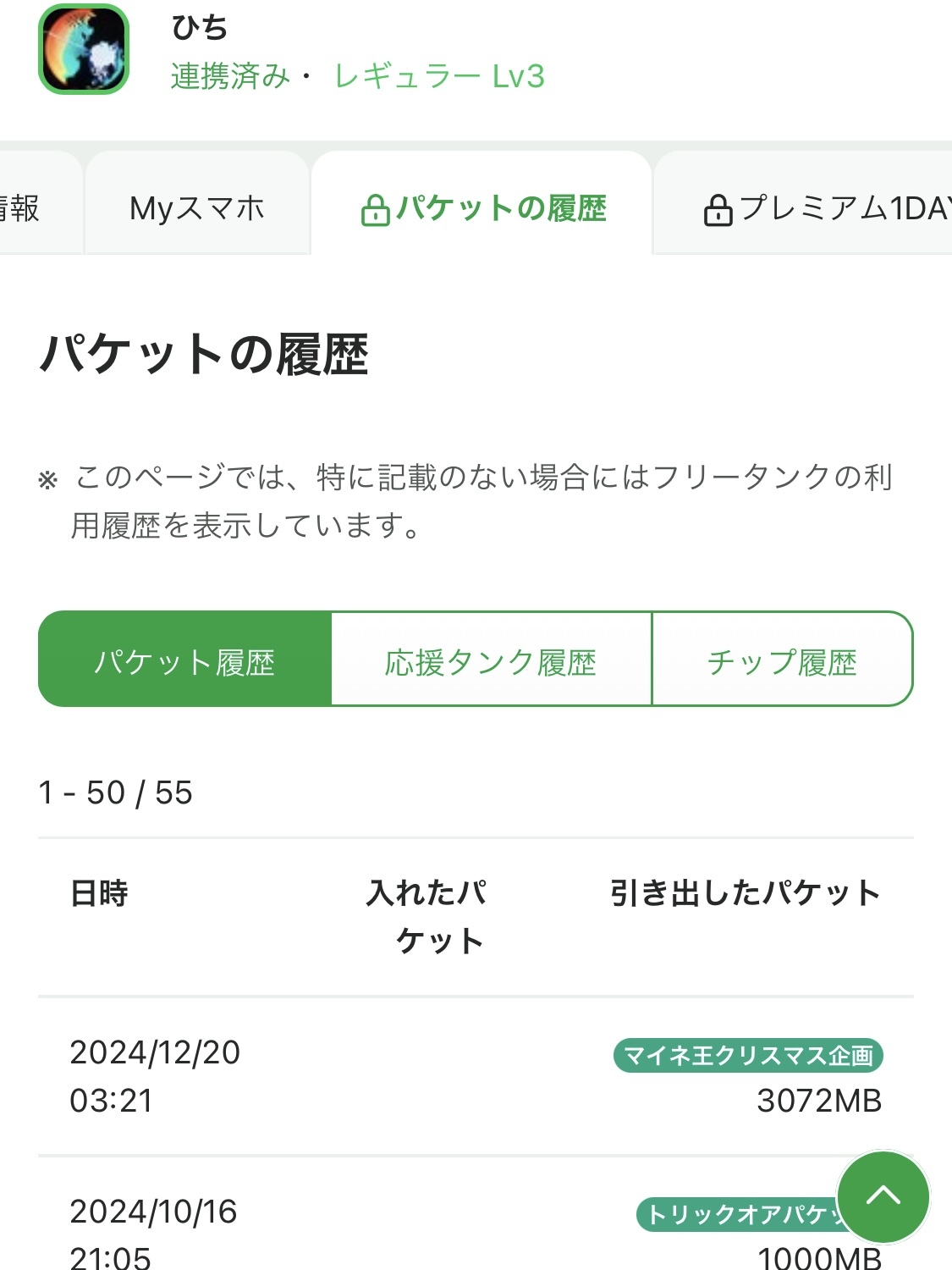Open the Myスマホ tab
This screenshot has height=1270, width=952.
click(x=197, y=208)
